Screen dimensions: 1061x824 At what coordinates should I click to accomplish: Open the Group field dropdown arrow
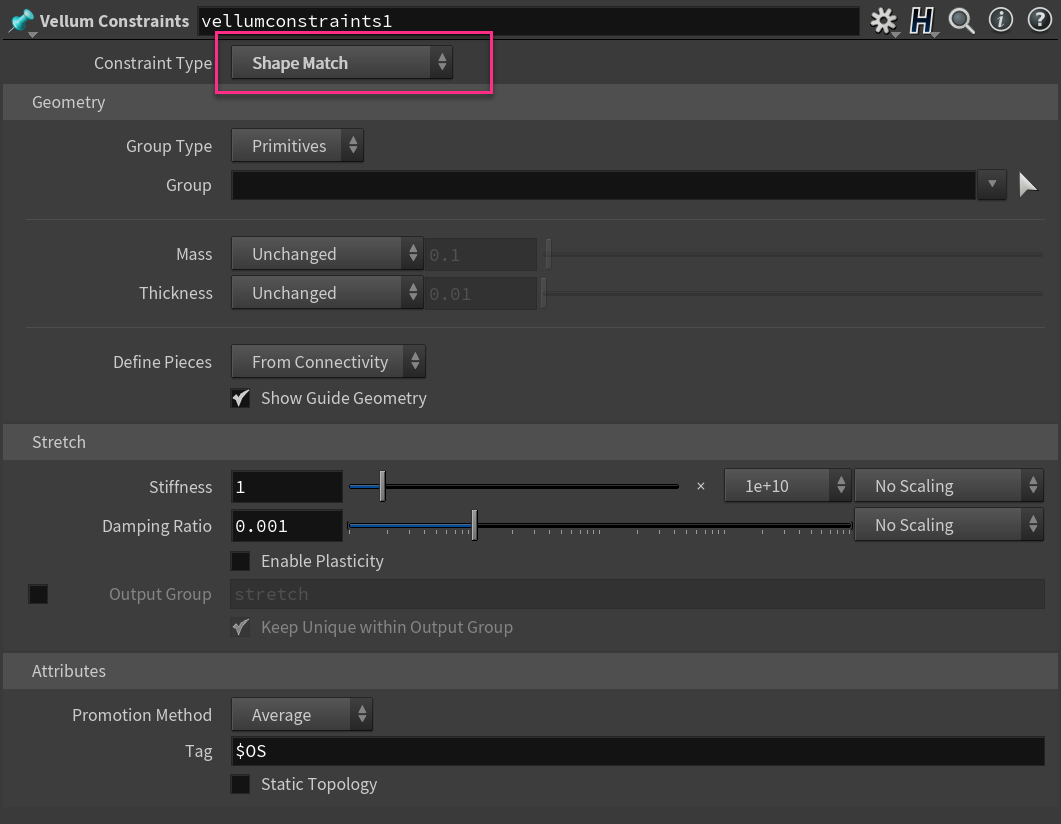[992, 185]
